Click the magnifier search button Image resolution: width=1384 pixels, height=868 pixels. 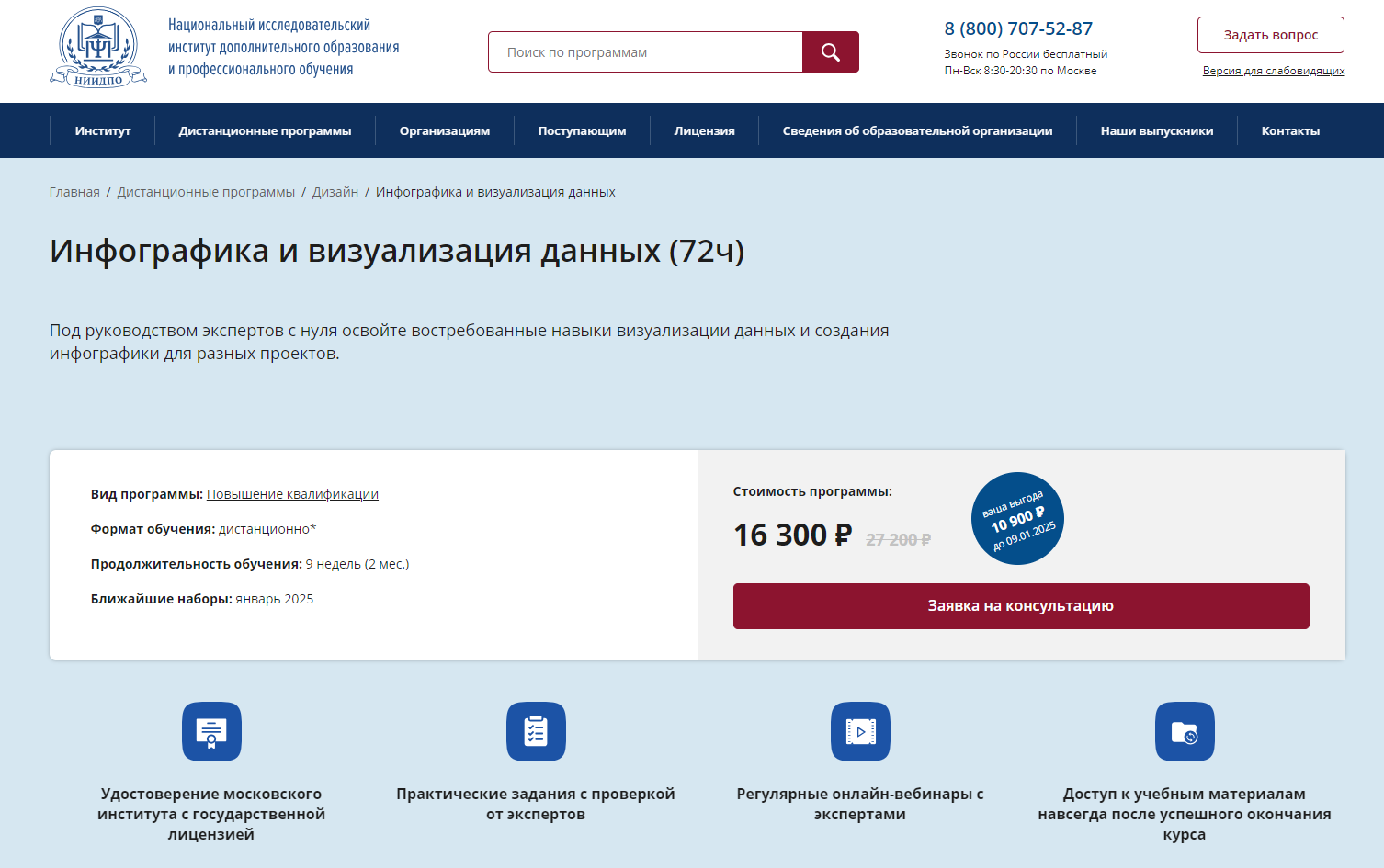[831, 52]
